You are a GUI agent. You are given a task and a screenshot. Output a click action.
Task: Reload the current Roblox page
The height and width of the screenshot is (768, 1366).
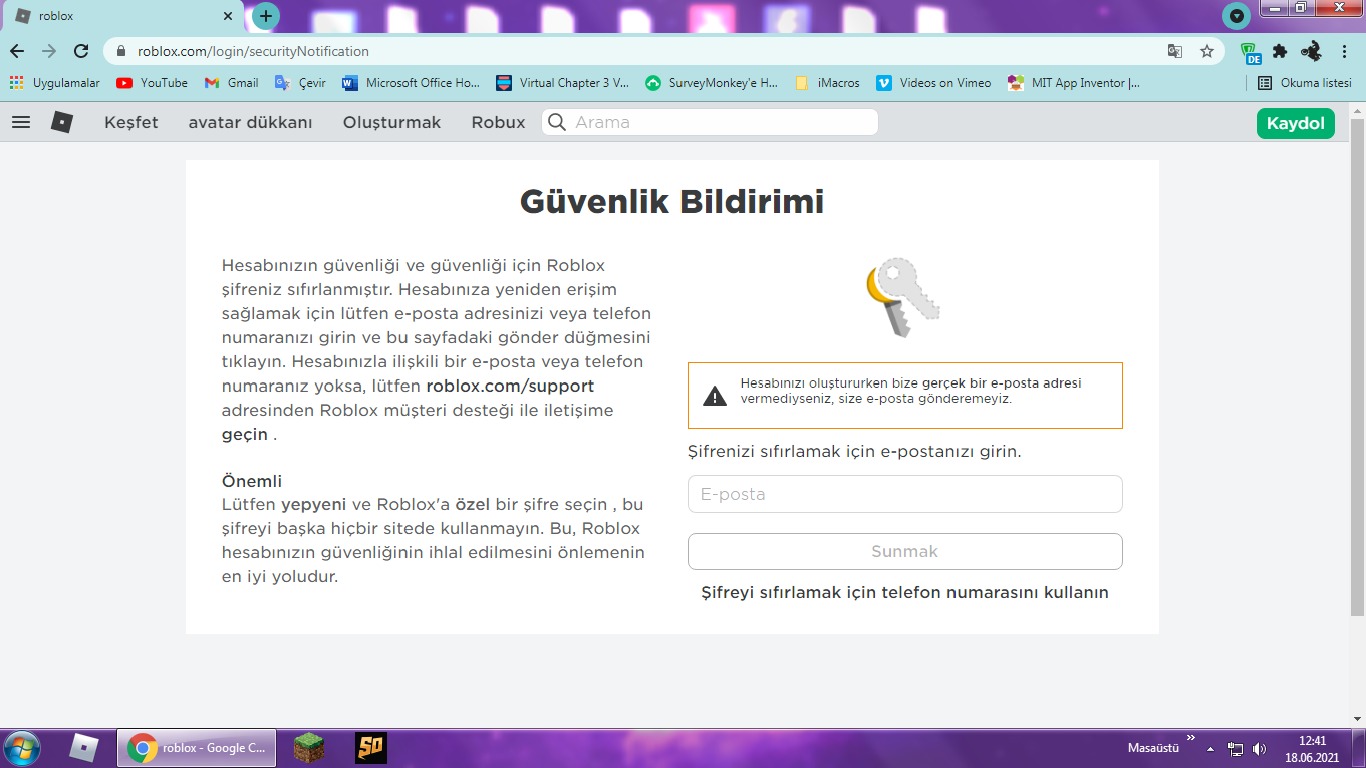click(x=81, y=51)
